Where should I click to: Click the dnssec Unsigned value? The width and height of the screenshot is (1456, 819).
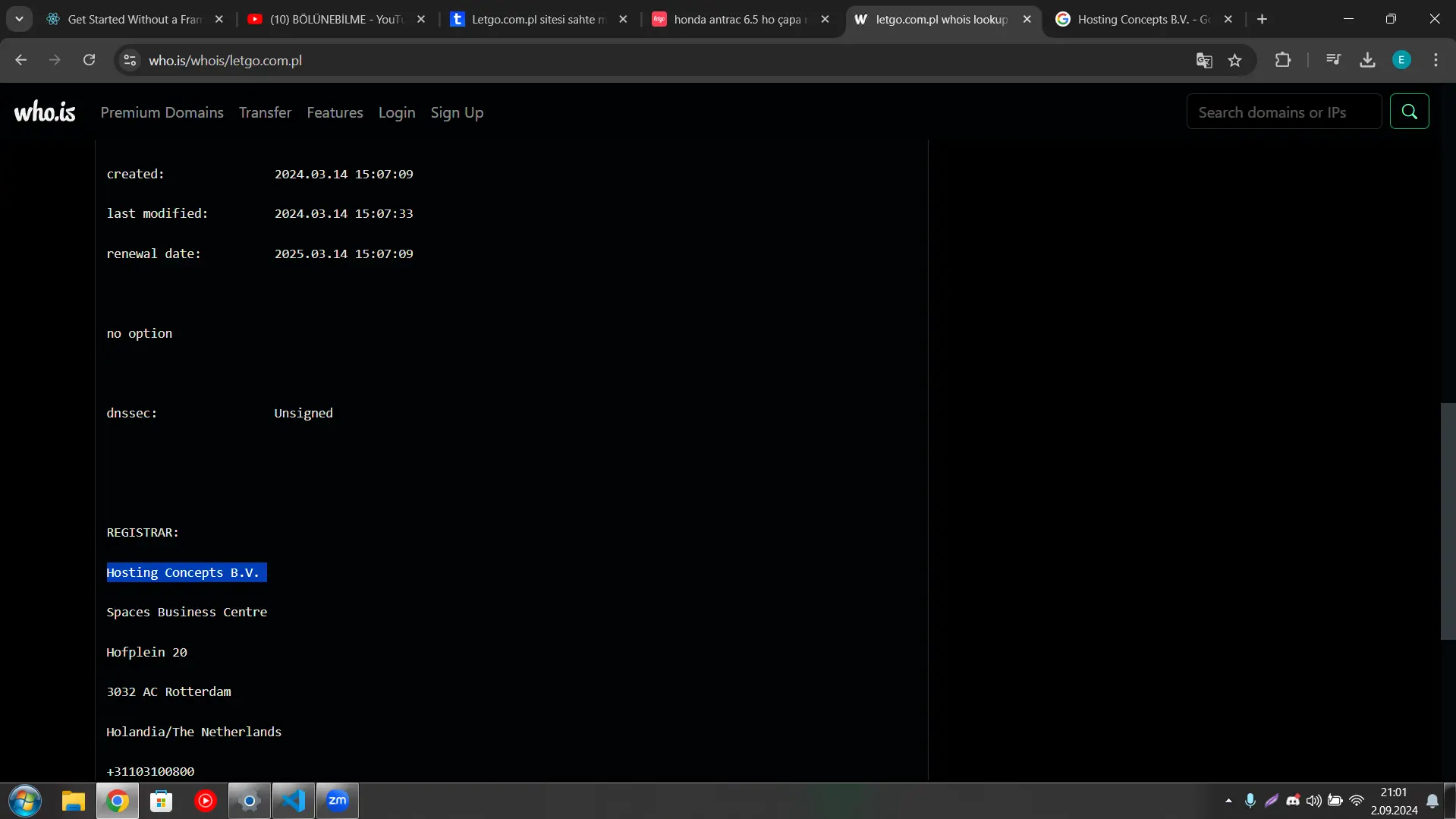tap(303, 413)
